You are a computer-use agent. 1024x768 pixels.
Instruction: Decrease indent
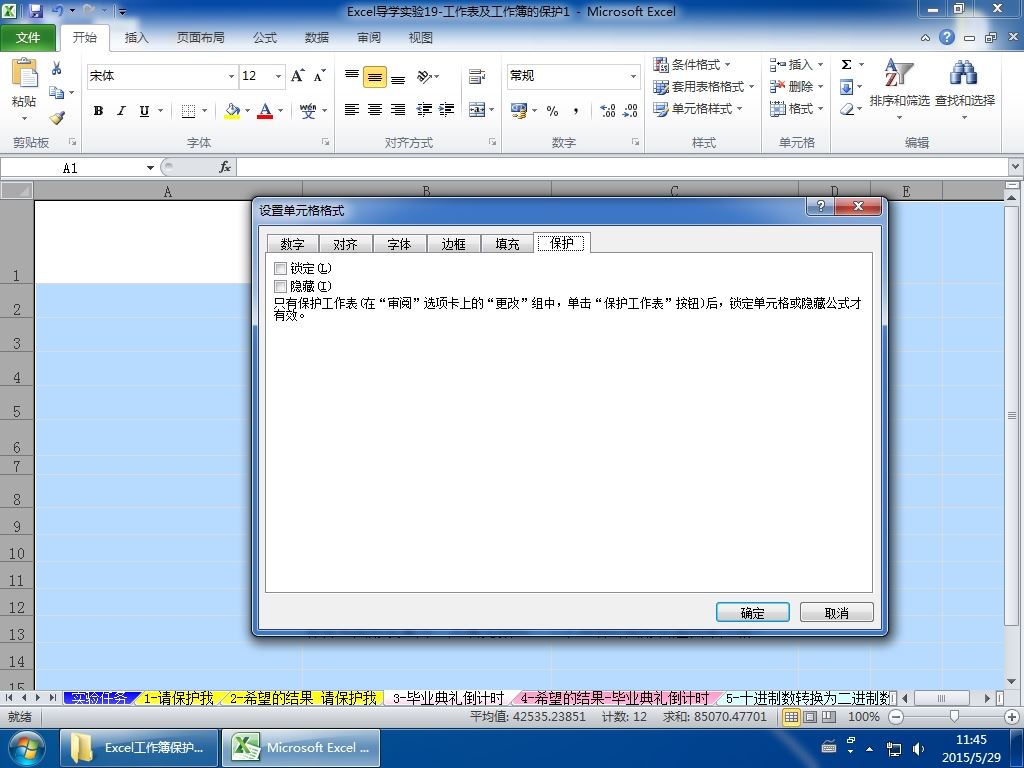pos(424,110)
